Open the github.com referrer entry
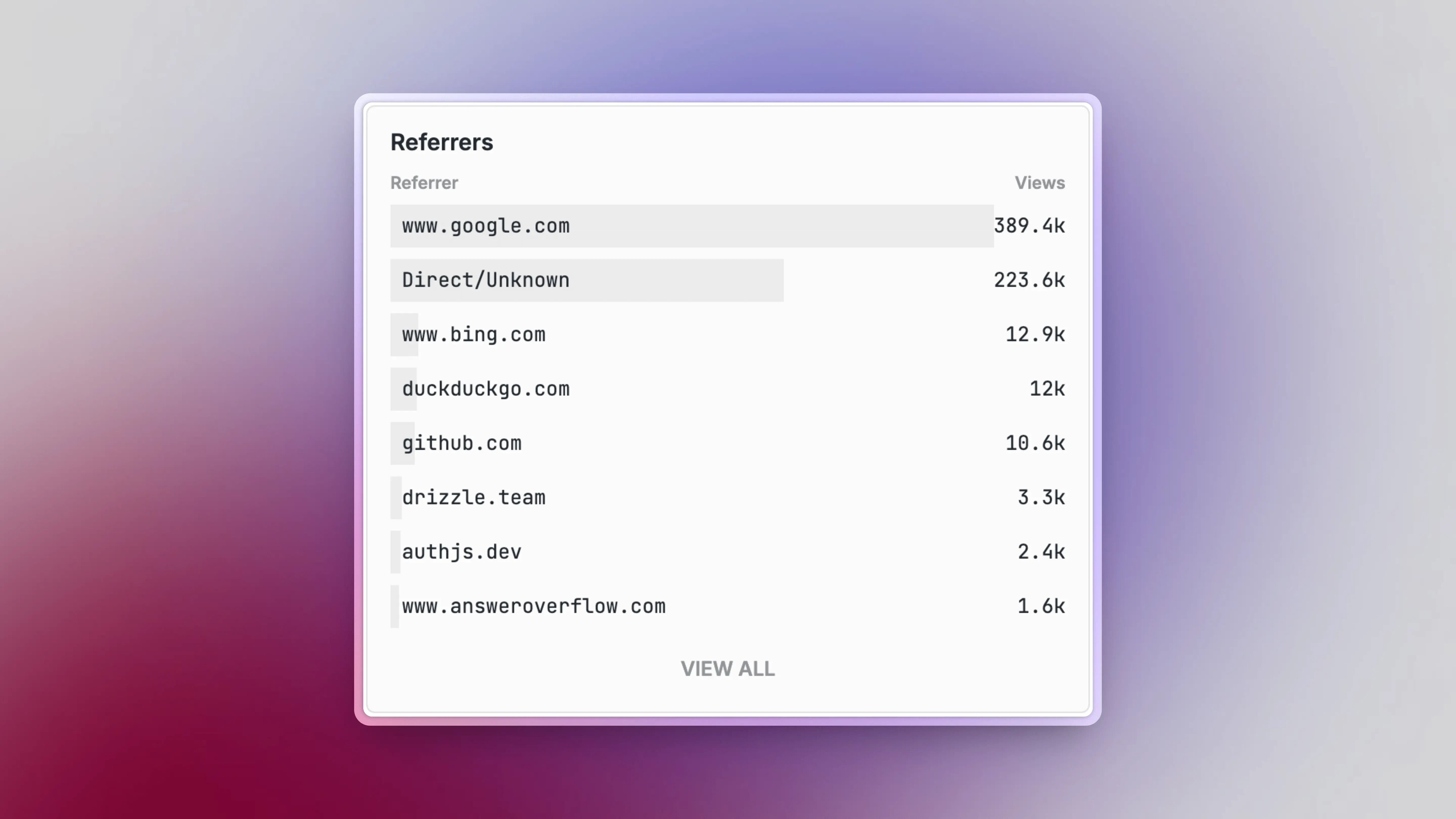 coord(727,443)
